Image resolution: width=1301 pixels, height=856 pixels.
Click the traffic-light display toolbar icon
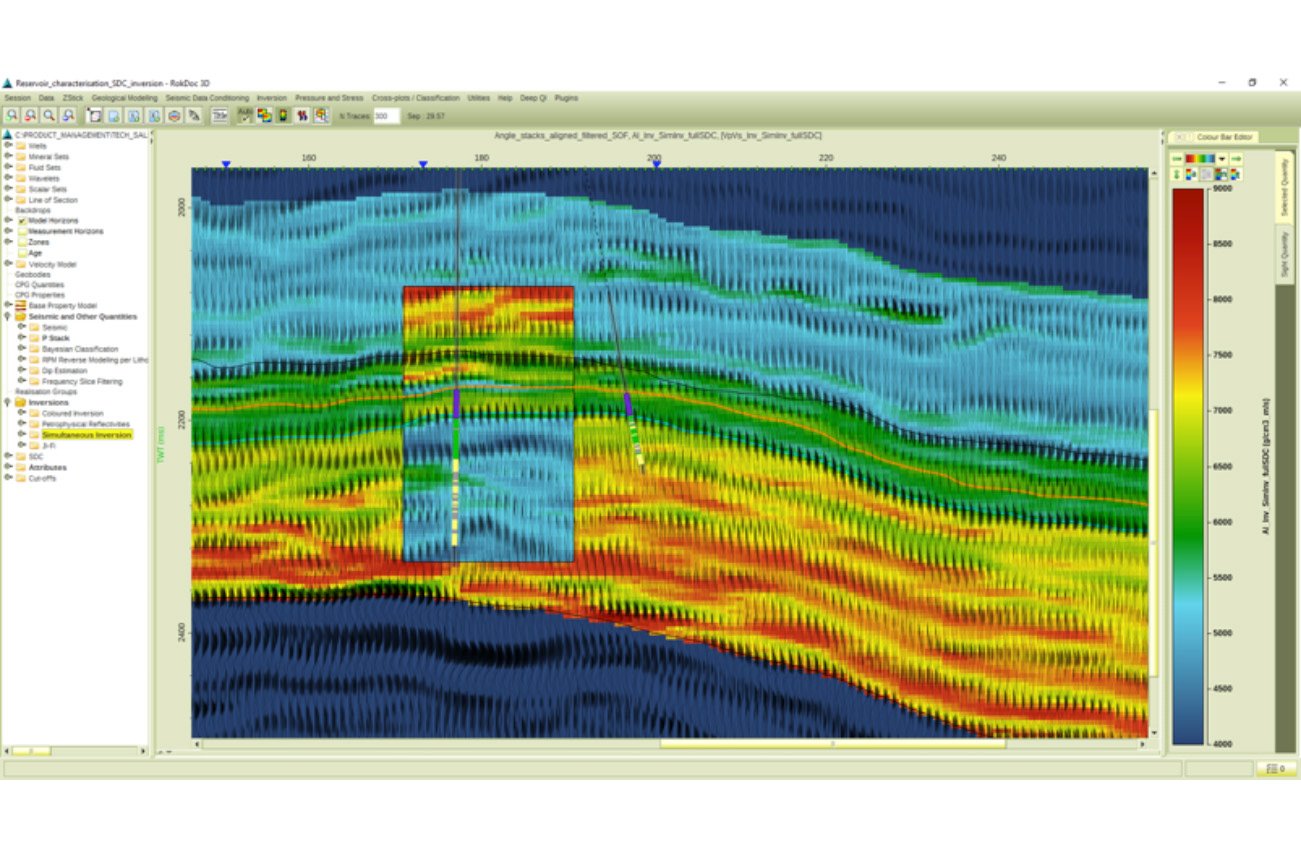pyautogui.click(x=282, y=115)
